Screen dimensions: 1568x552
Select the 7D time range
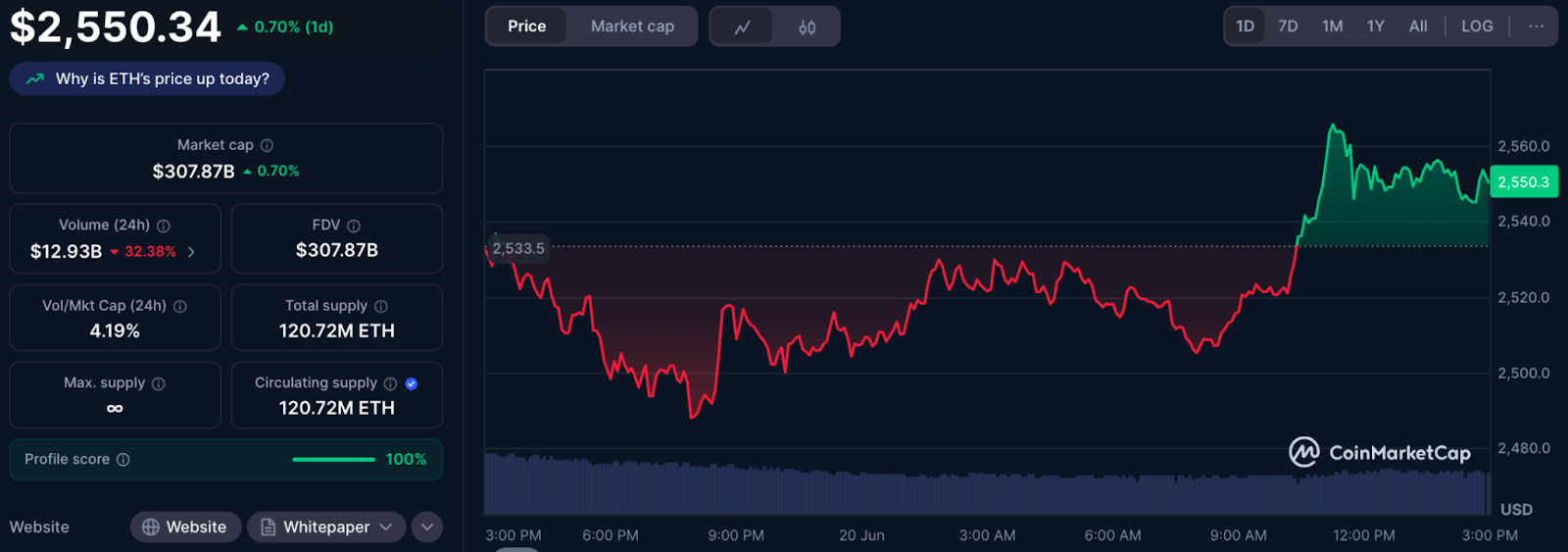click(1288, 26)
